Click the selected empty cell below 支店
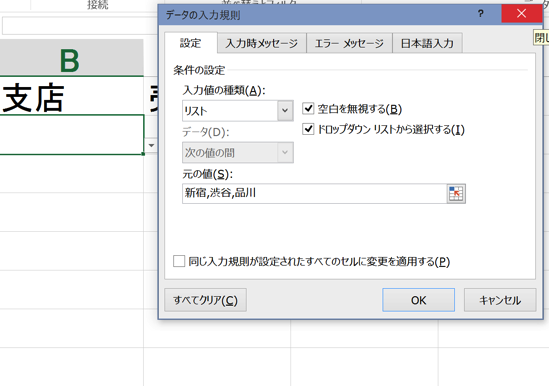Screen dimensions: 549x386 [71, 135]
